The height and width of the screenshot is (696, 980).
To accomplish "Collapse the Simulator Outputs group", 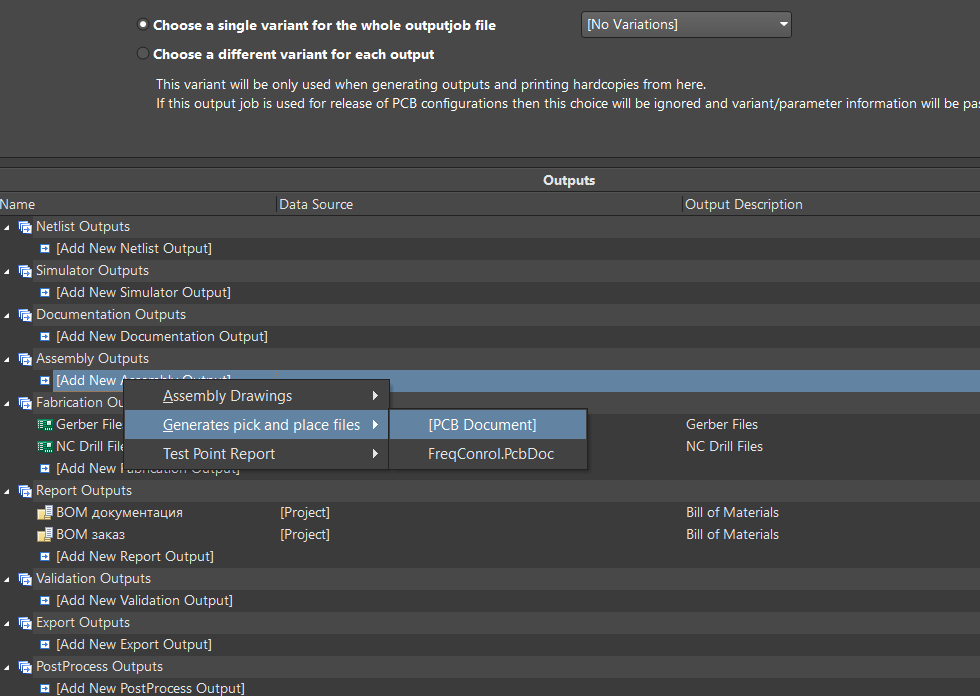I will tap(7, 271).
